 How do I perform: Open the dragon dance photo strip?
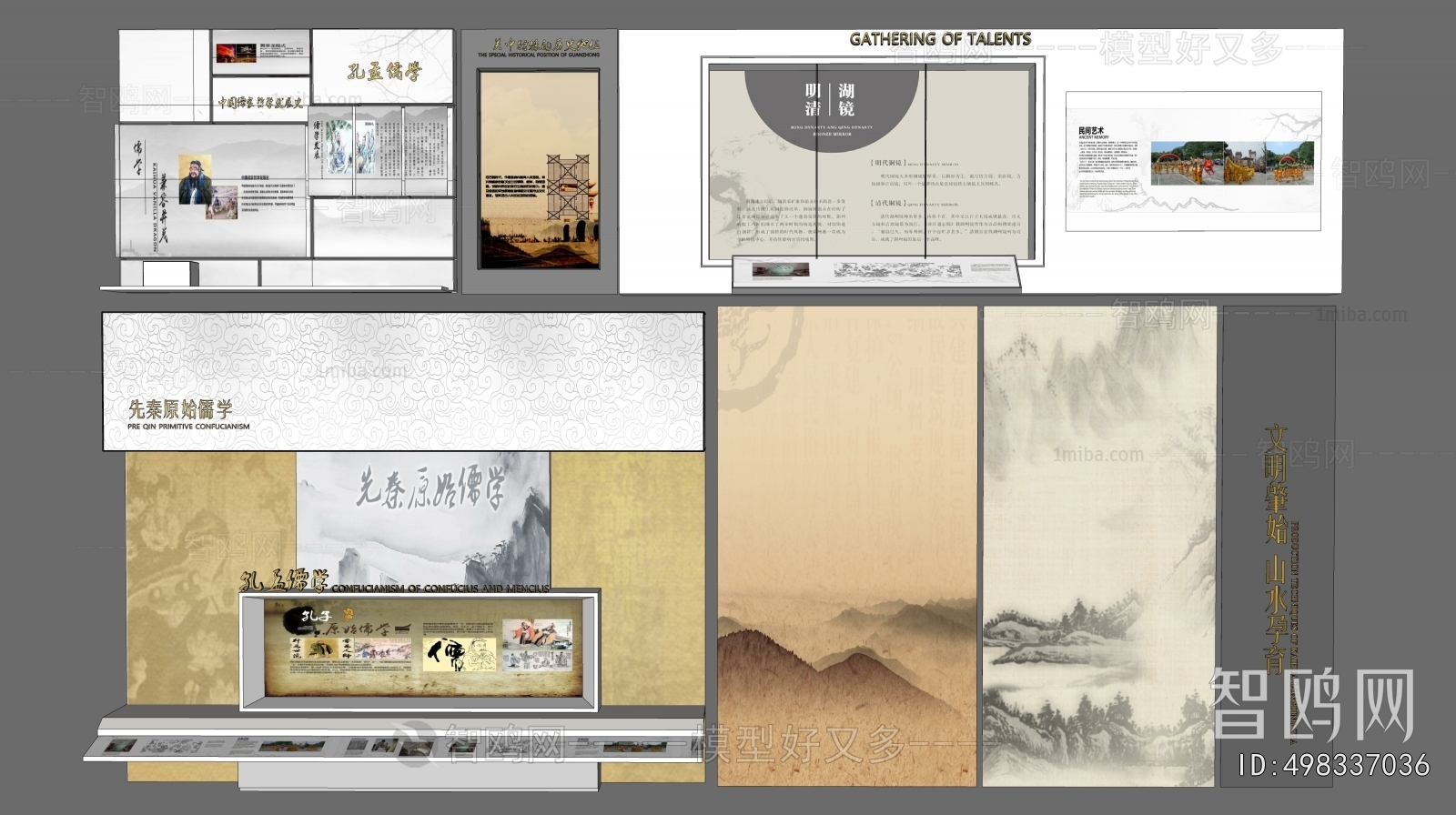coord(1234,164)
